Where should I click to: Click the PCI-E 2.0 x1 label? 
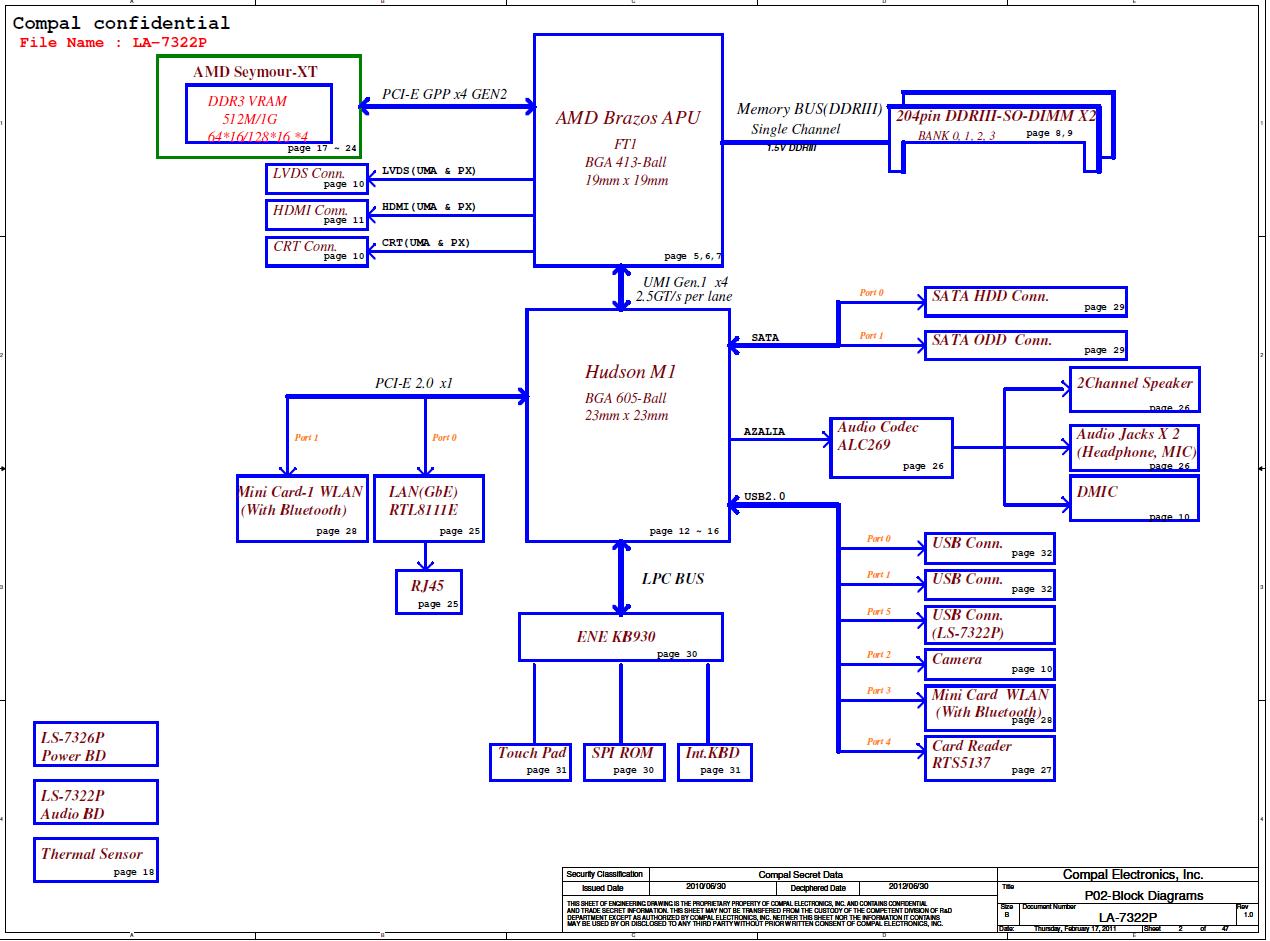click(x=414, y=383)
